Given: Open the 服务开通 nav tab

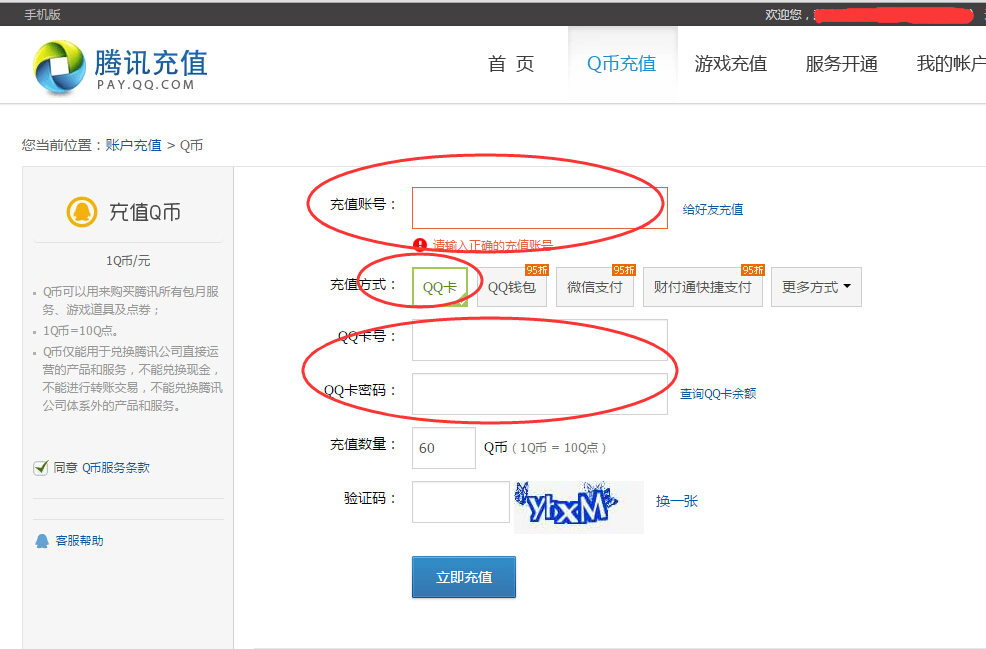Looking at the screenshot, I should (x=841, y=64).
